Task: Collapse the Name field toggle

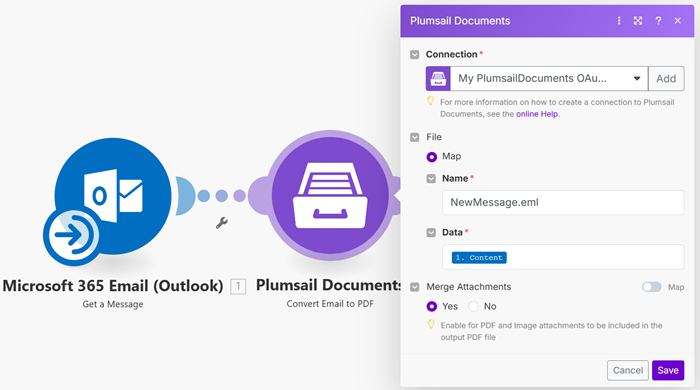Action: 431,178
